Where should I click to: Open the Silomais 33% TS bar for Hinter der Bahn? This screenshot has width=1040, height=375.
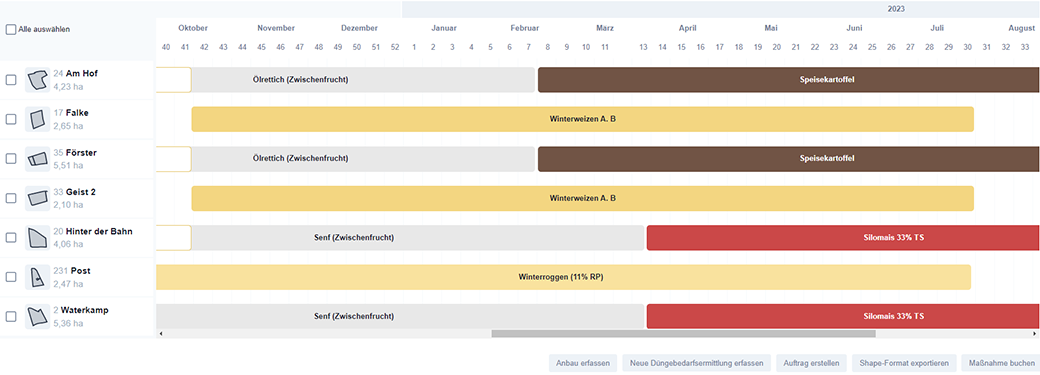tap(843, 238)
